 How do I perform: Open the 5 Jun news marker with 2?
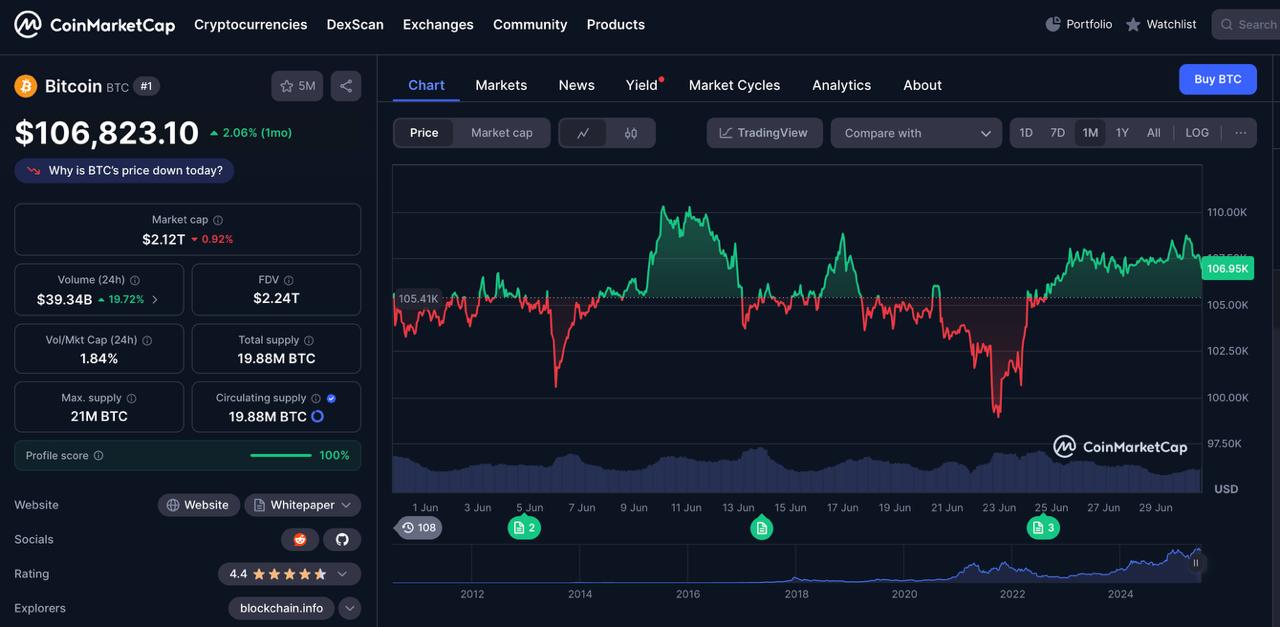coord(524,527)
